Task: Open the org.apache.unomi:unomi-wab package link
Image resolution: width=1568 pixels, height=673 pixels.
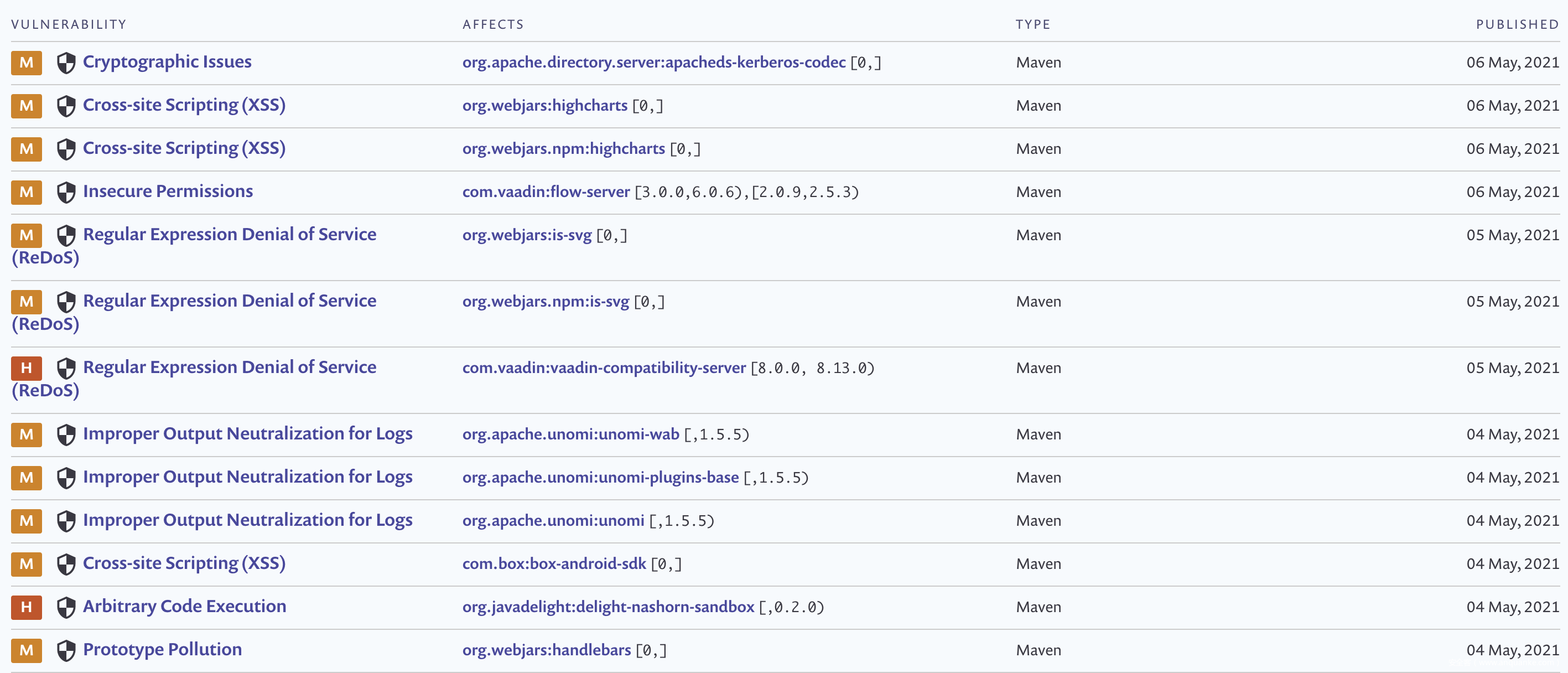Action: coord(570,434)
